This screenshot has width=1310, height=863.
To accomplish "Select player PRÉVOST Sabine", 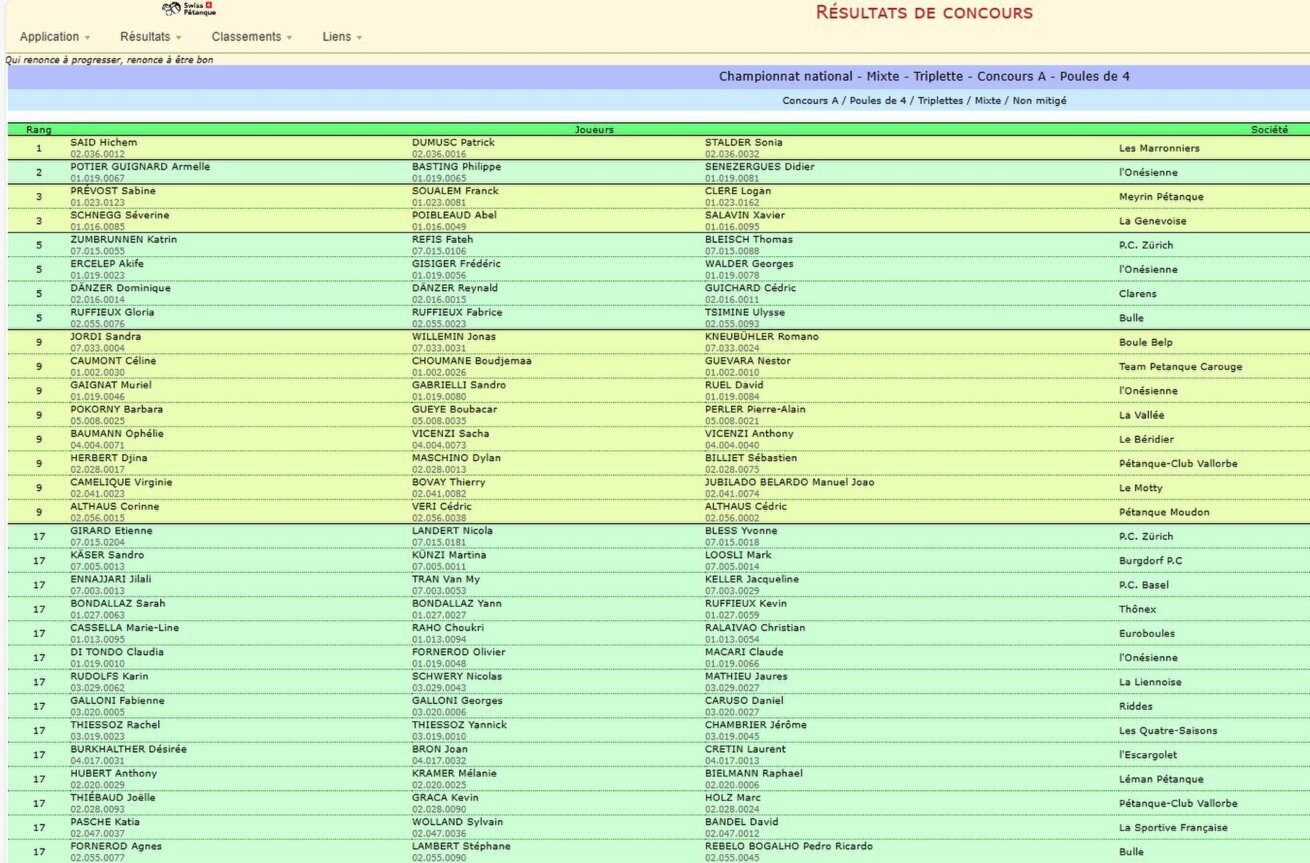I will [113, 191].
